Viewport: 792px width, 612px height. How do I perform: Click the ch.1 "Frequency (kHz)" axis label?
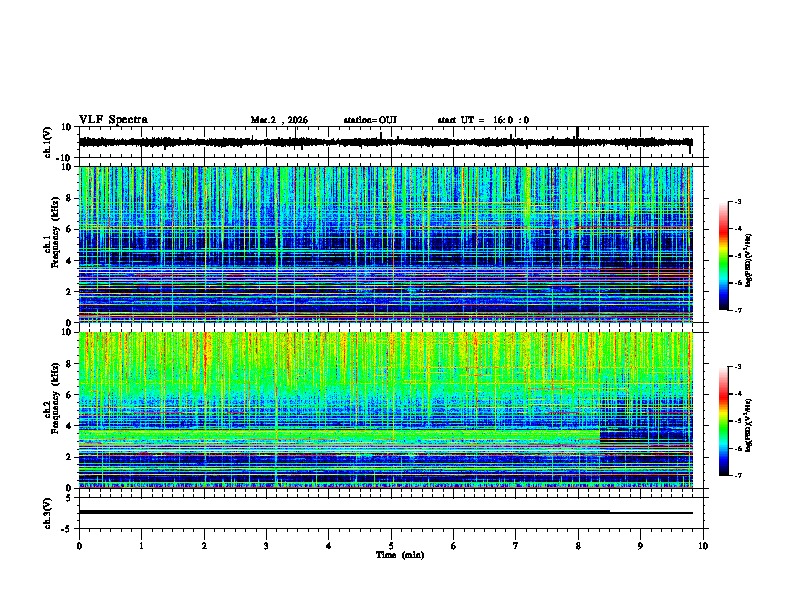pyautogui.click(x=56, y=232)
